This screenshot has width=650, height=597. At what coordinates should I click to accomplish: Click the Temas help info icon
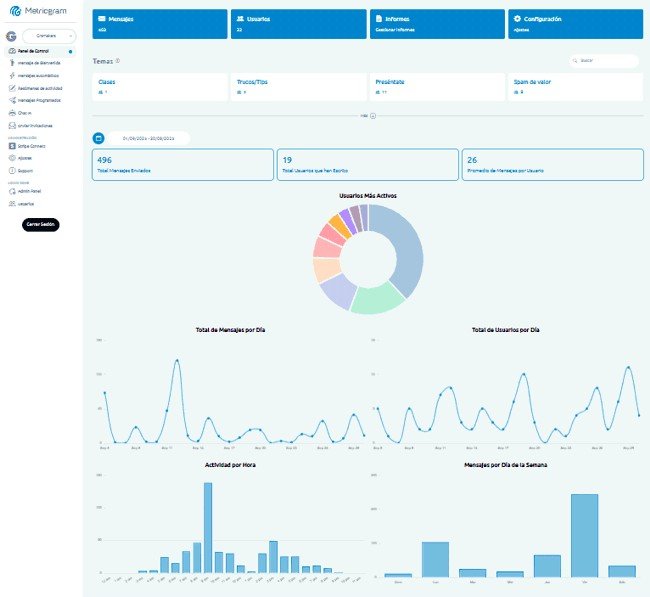coord(118,61)
